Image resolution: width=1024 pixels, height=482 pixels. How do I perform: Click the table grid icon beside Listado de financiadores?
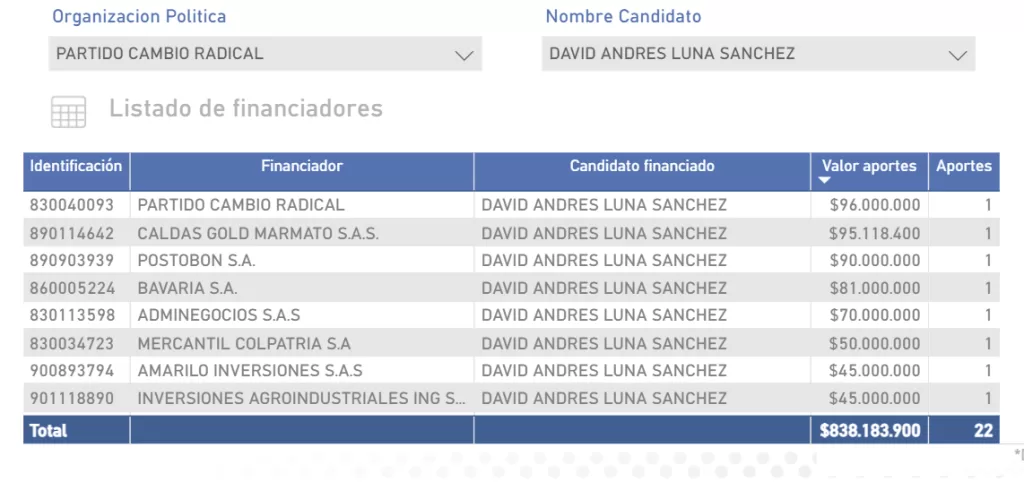[x=69, y=112]
